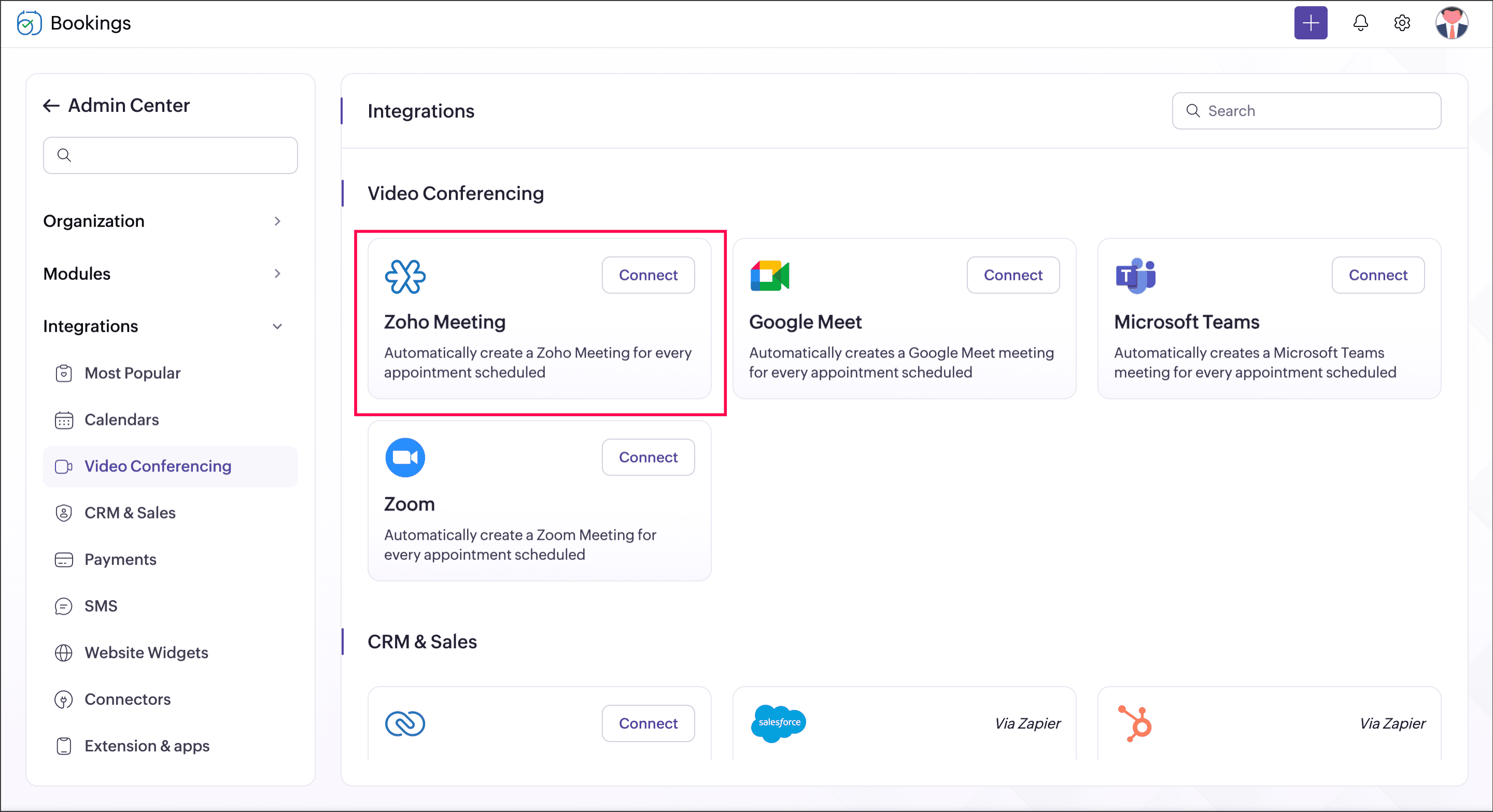Screen dimensions: 1493x812
Task: Go back via Admin Center arrow
Action: pyautogui.click(x=52, y=105)
